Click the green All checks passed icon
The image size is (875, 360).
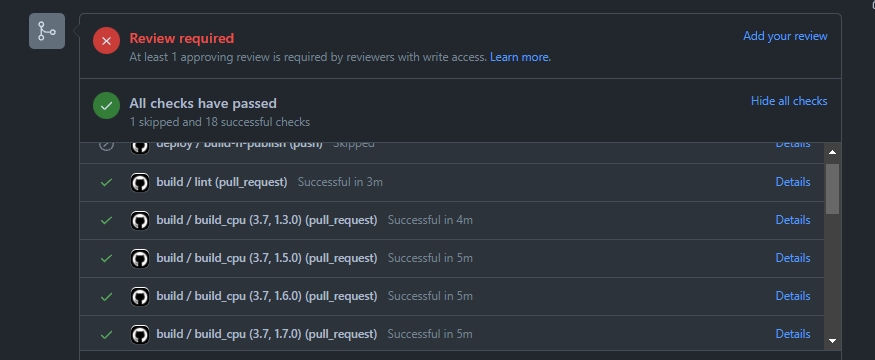107,105
